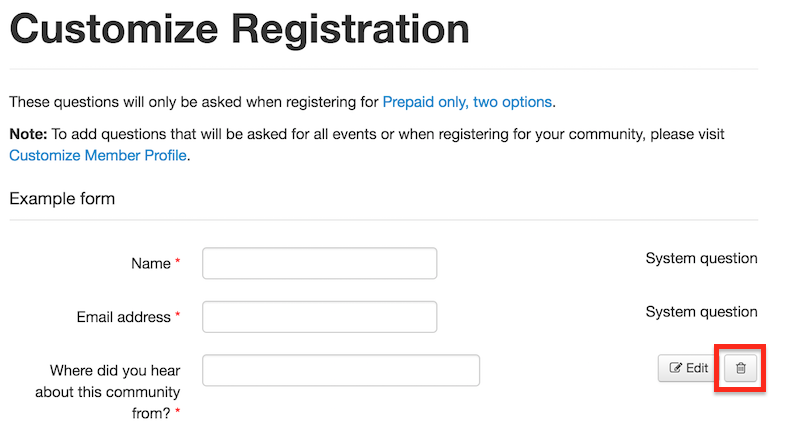
Task: Delete the community question with trash icon
Action: point(740,368)
